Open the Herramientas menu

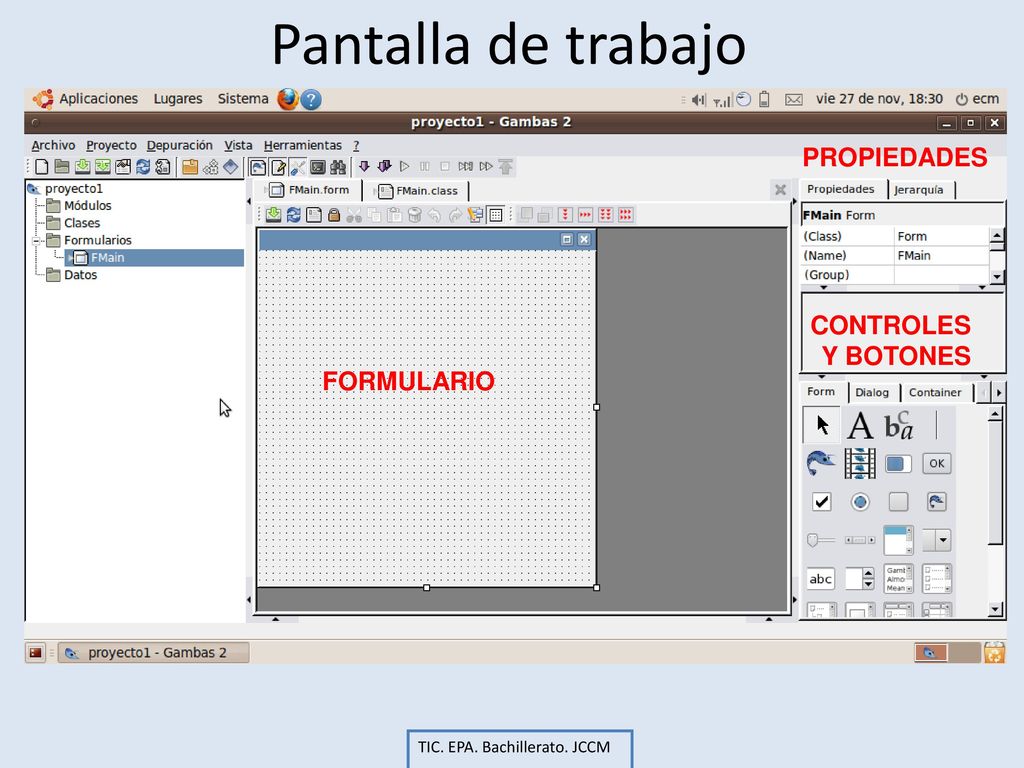[303, 146]
